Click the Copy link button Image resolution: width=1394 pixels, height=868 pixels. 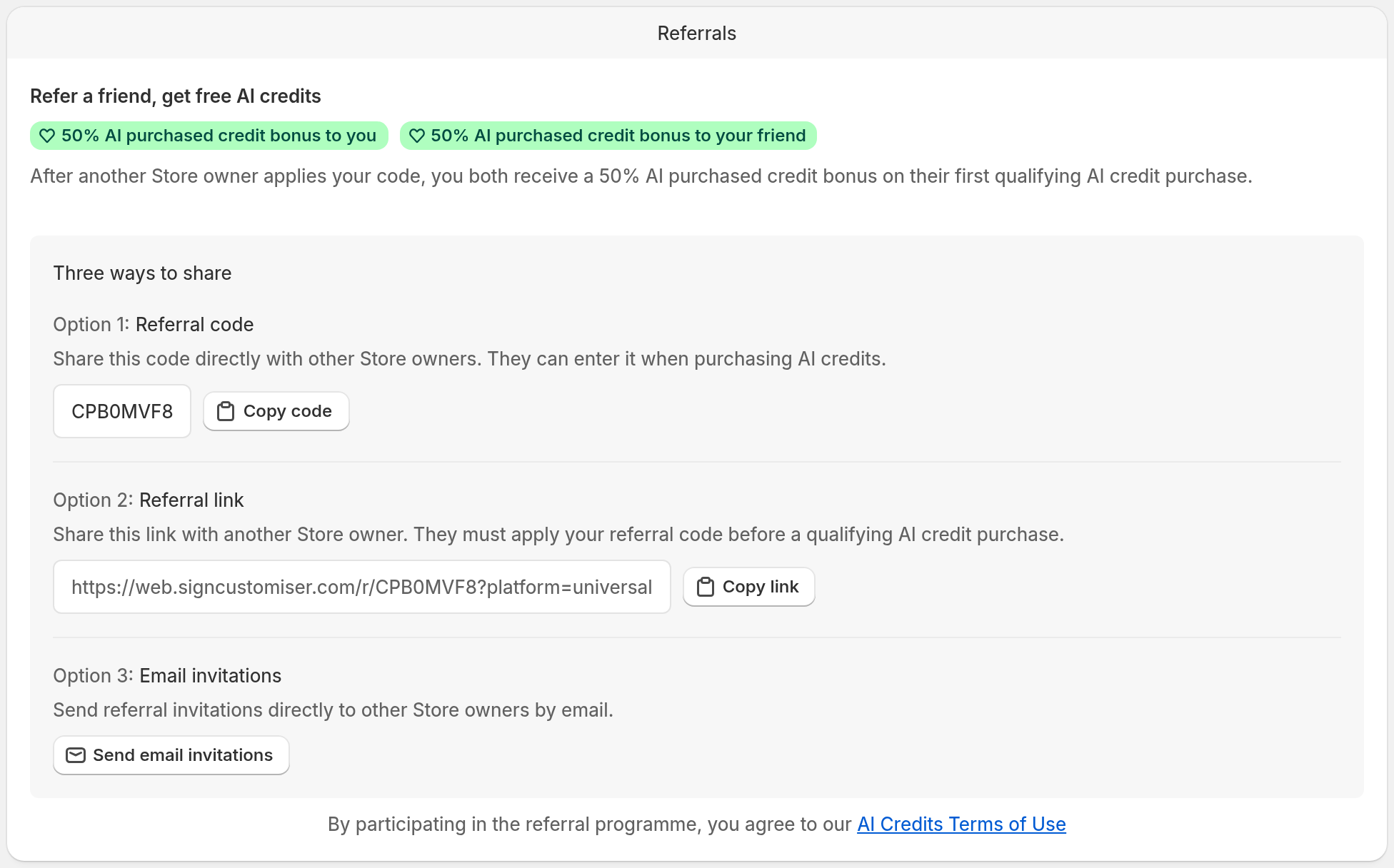[748, 587]
